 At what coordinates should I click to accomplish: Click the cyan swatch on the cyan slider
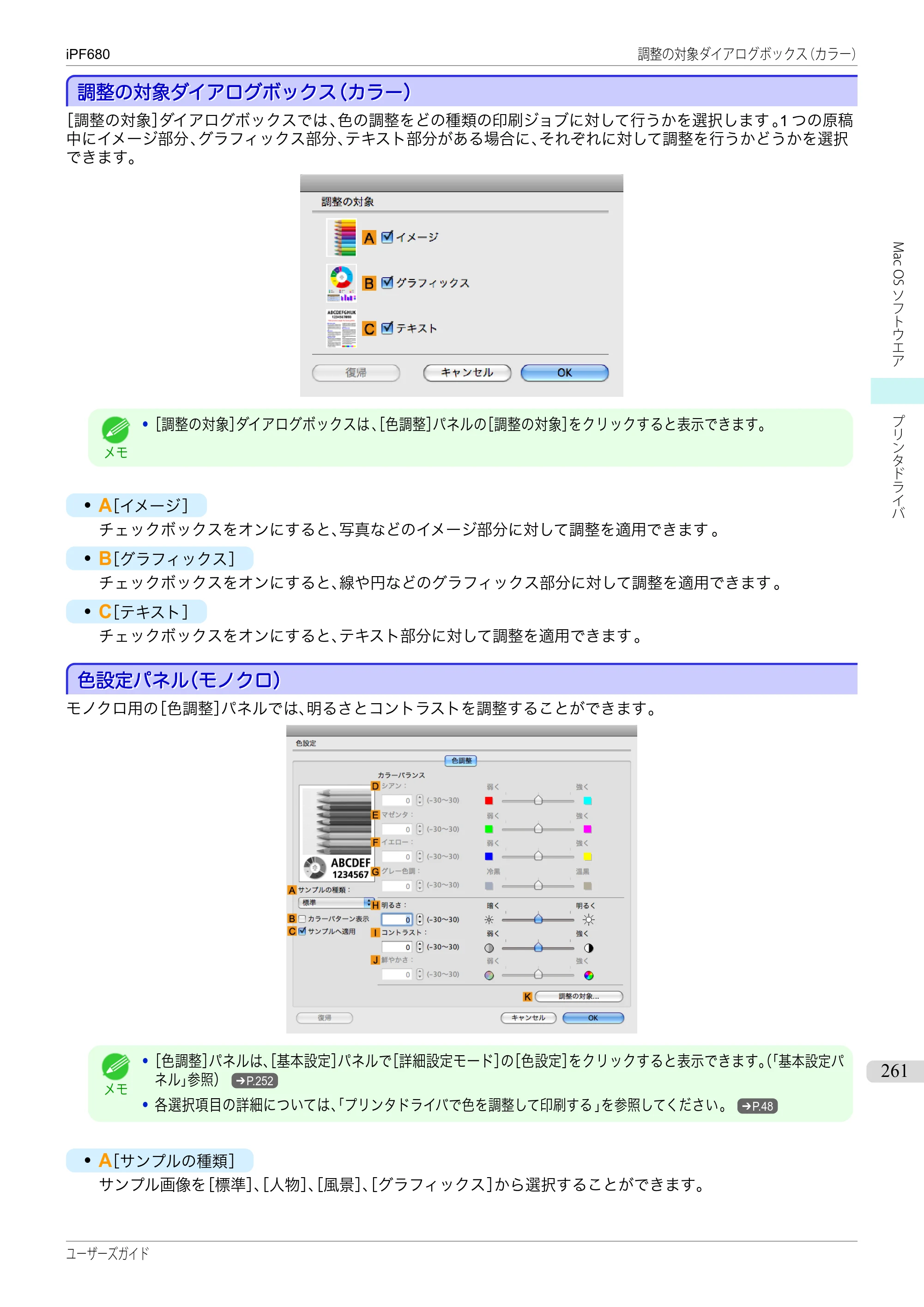click(x=588, y=800)
